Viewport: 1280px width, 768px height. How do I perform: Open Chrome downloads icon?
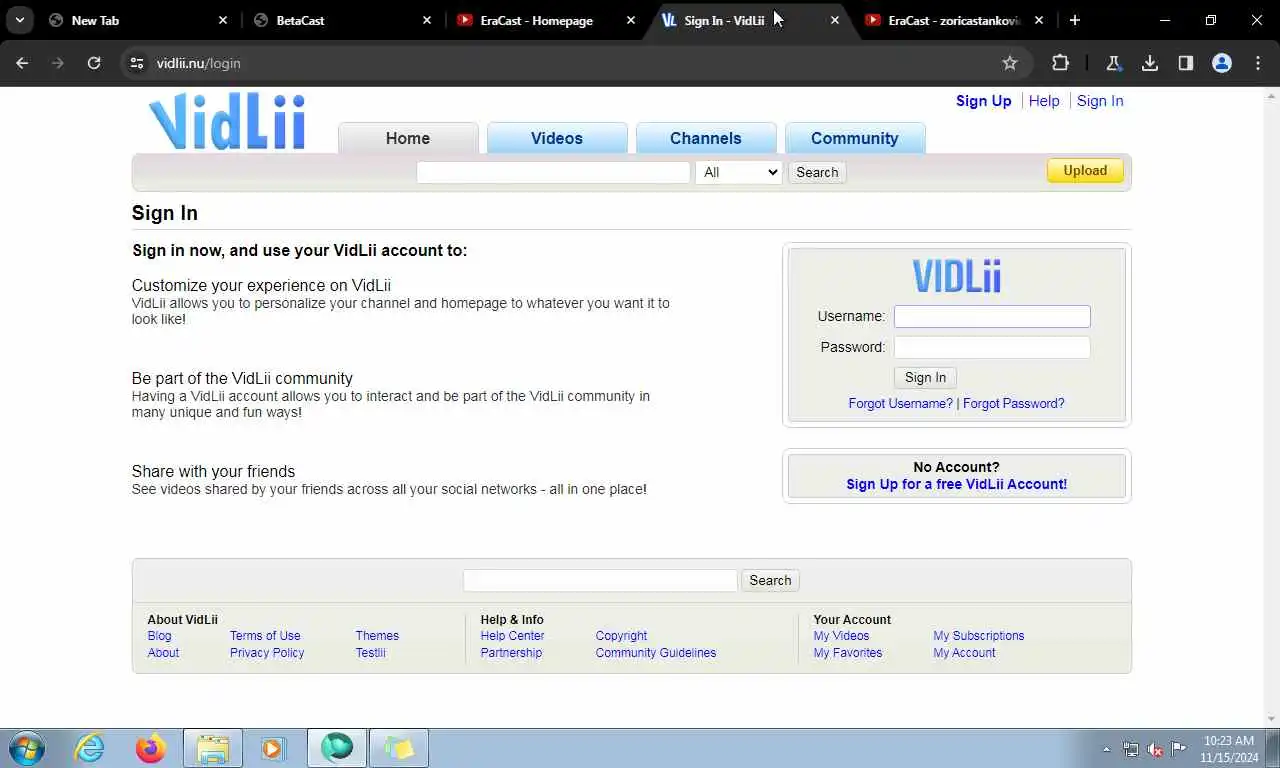click(x=1150, y=63)
